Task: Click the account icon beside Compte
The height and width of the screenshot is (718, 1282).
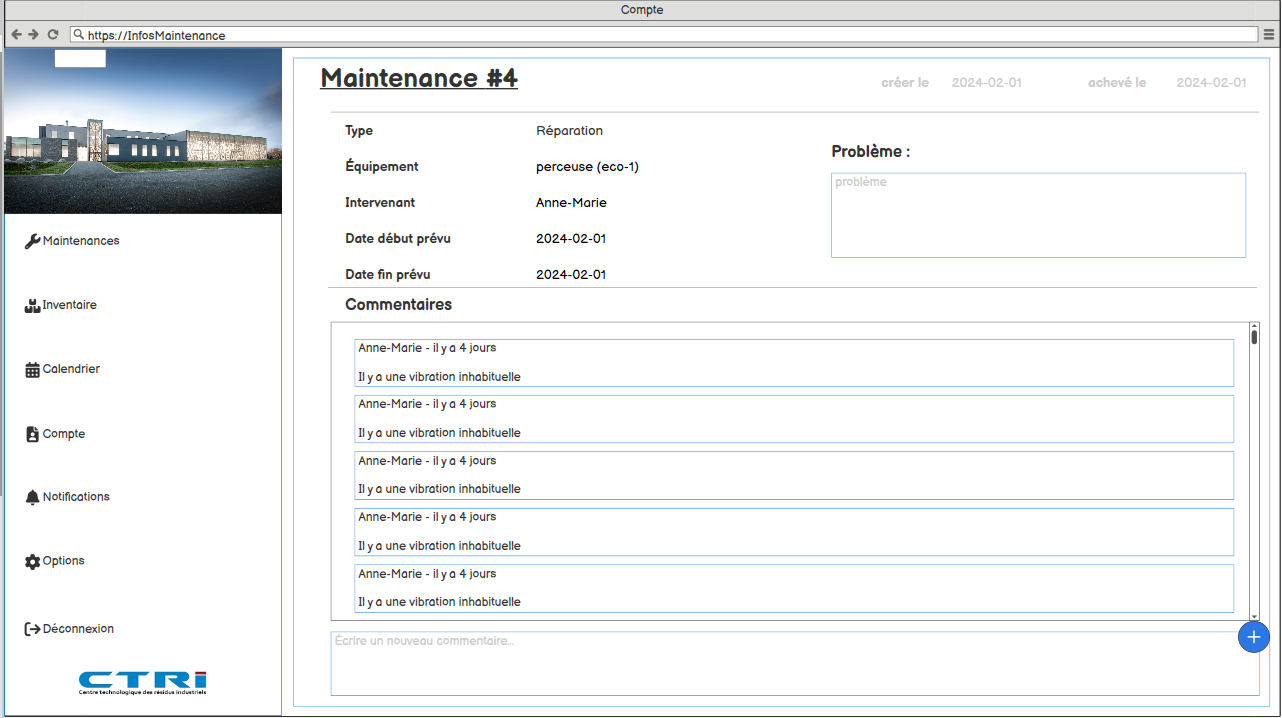Action: [x=32, y=434]
